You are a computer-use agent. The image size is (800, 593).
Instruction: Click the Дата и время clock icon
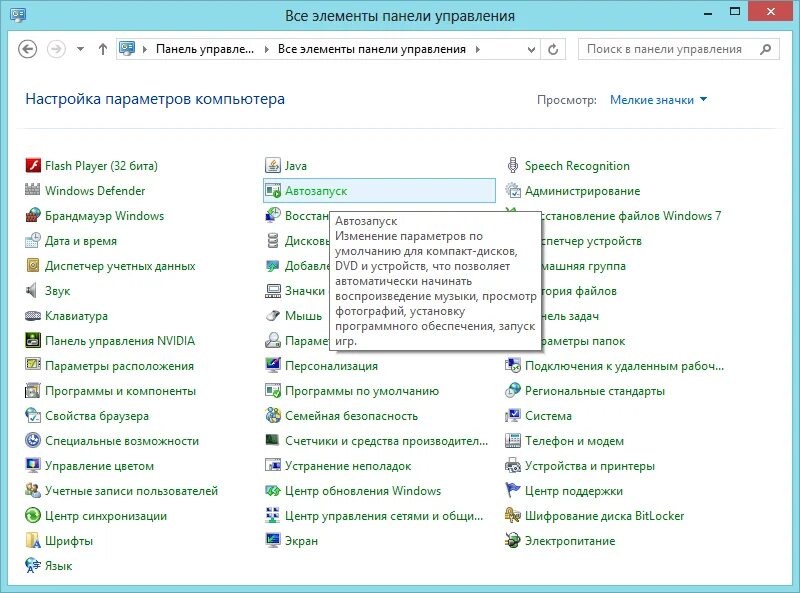coord(33,240)
